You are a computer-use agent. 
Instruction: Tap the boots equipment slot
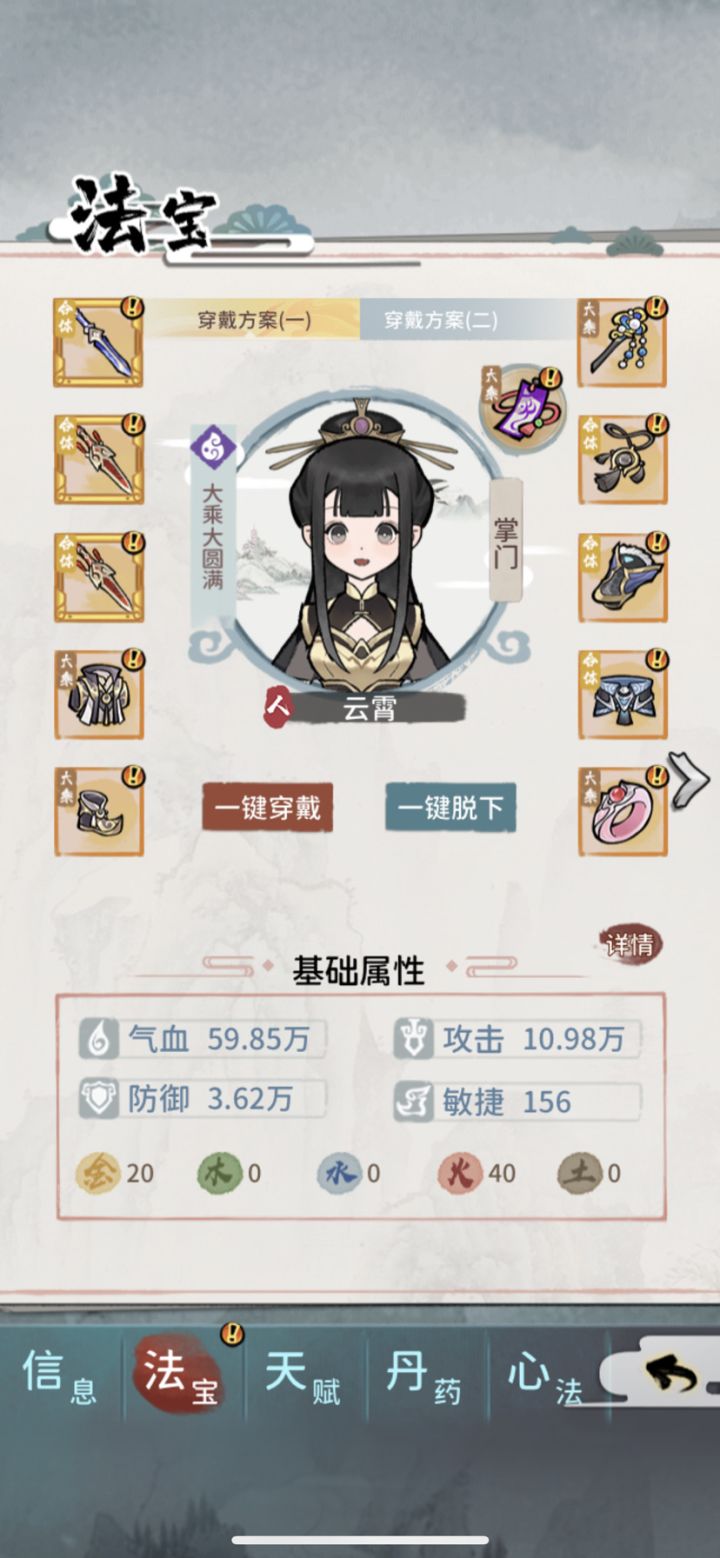(x=98, y=811)
